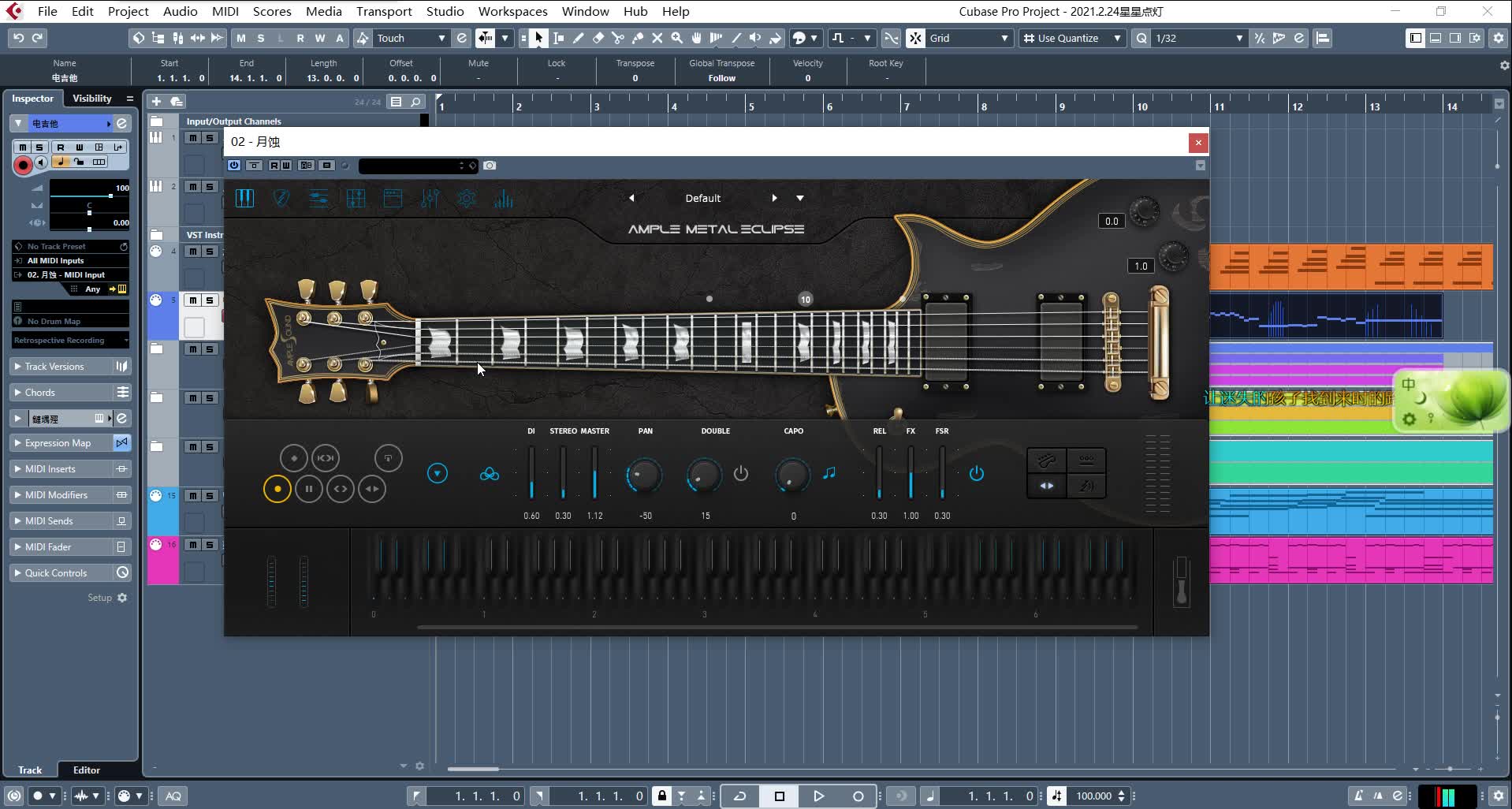The image size is (1512, 809).
Task: Click the transport Play button
Action: [x=818, y=796]
